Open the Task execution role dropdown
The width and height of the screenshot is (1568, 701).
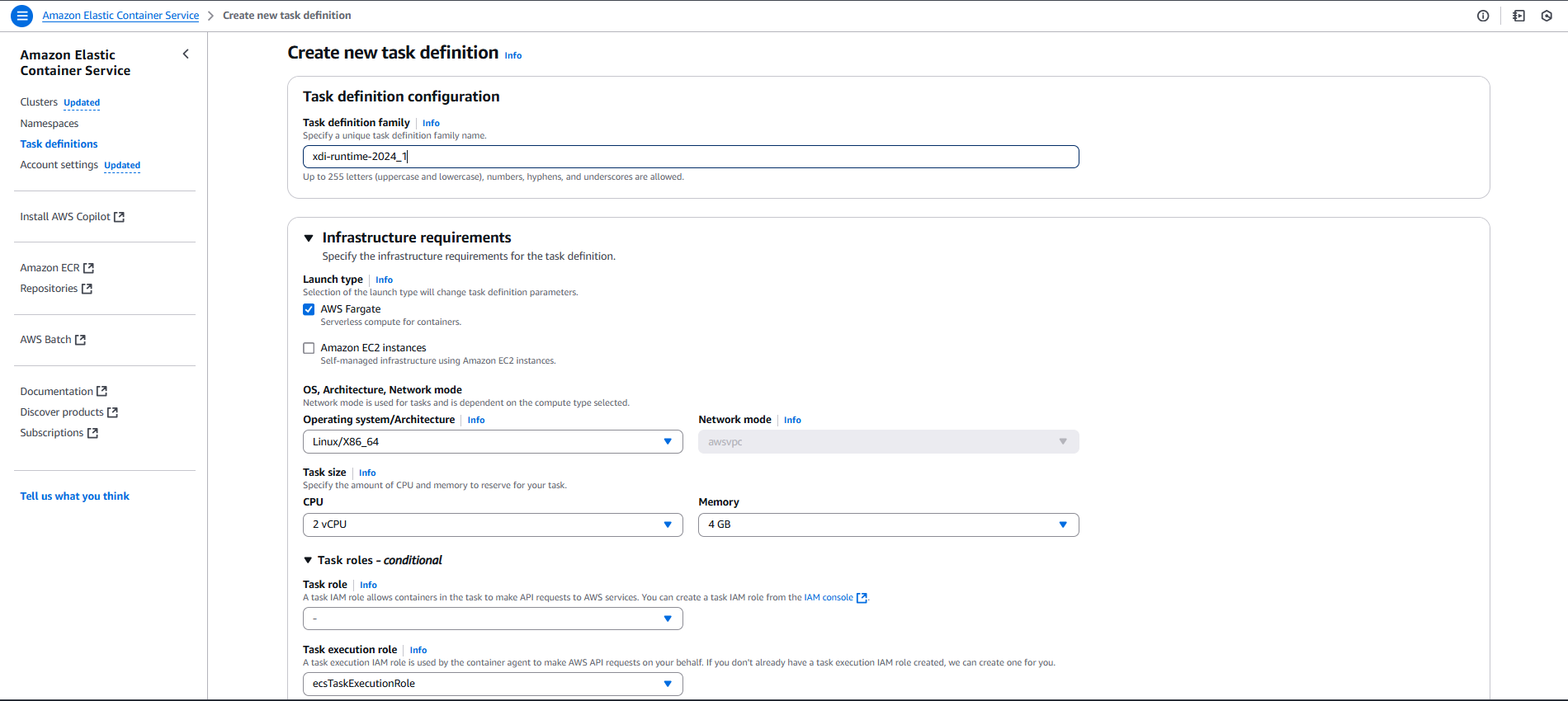pos(493,684)
